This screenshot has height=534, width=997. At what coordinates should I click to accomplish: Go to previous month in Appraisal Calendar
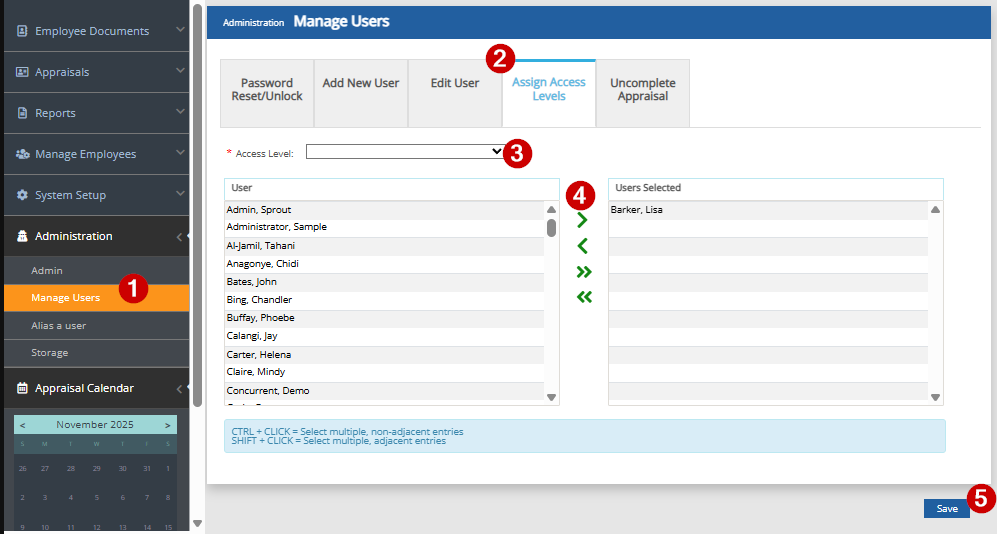[23, 425]
